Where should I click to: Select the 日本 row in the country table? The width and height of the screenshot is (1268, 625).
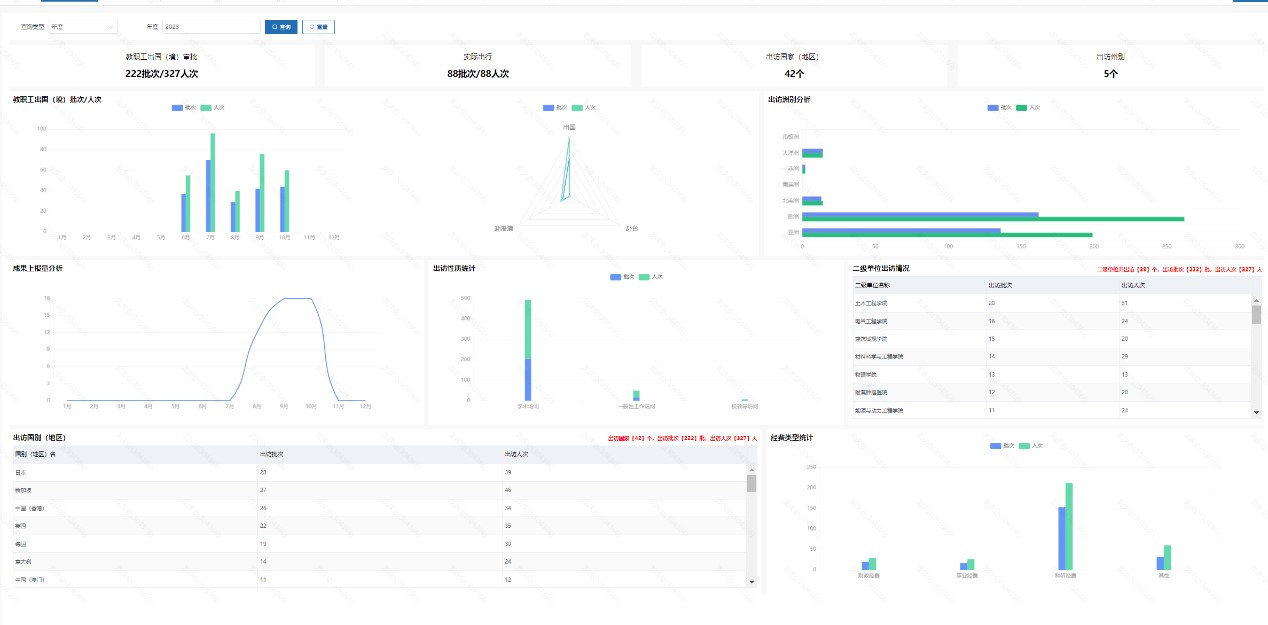coord(377,472)
